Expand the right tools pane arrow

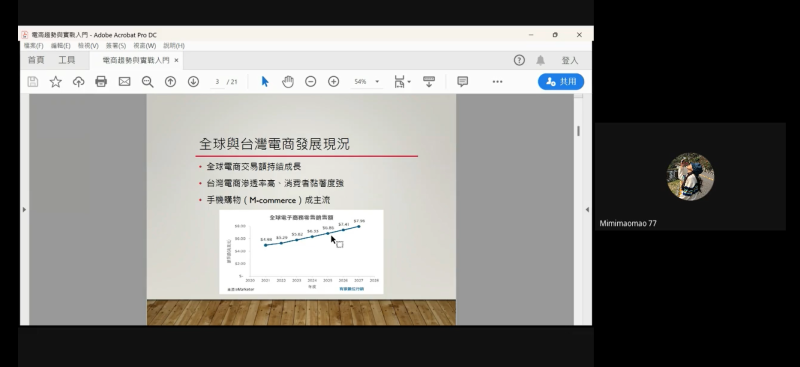click(x=587, y=209)
